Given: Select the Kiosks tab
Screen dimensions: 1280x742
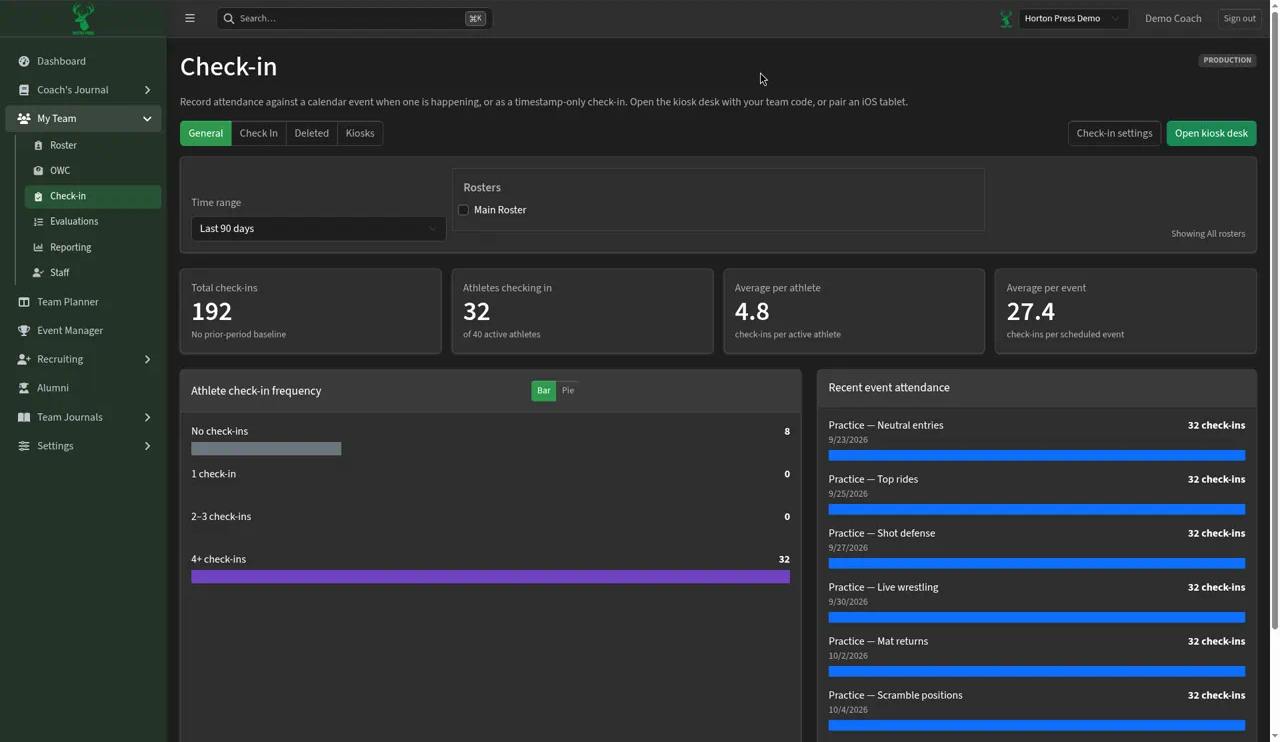Looking at the screenshot, I should pos(360,133).
